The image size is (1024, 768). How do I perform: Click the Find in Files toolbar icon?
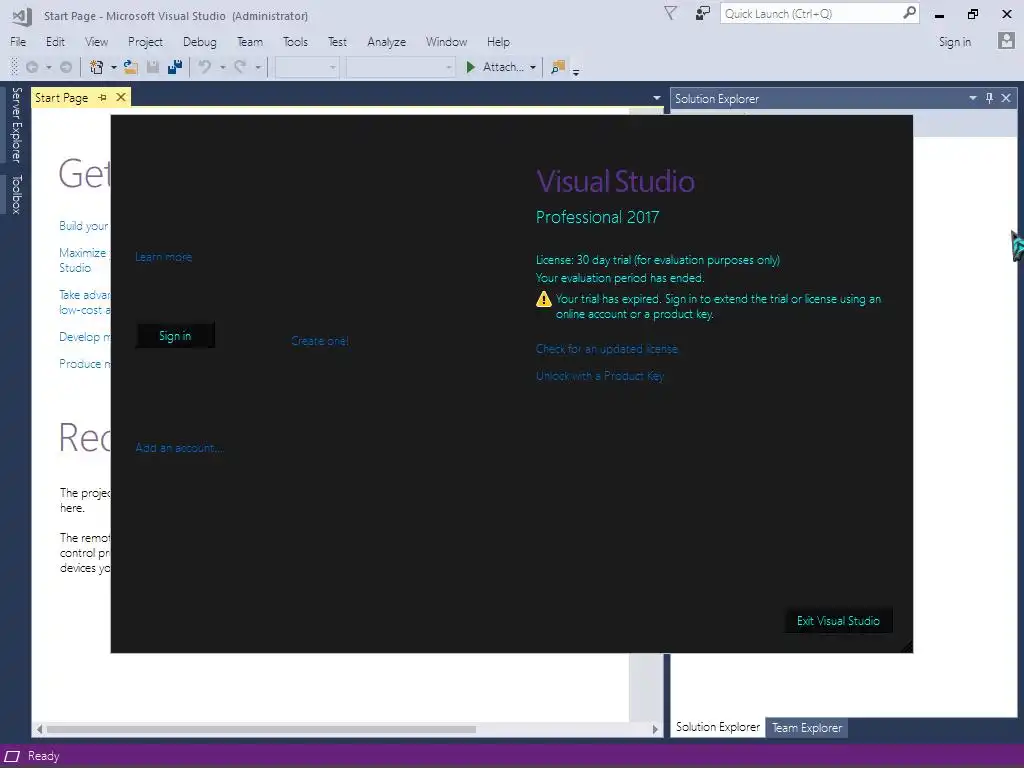pos(558,67)
